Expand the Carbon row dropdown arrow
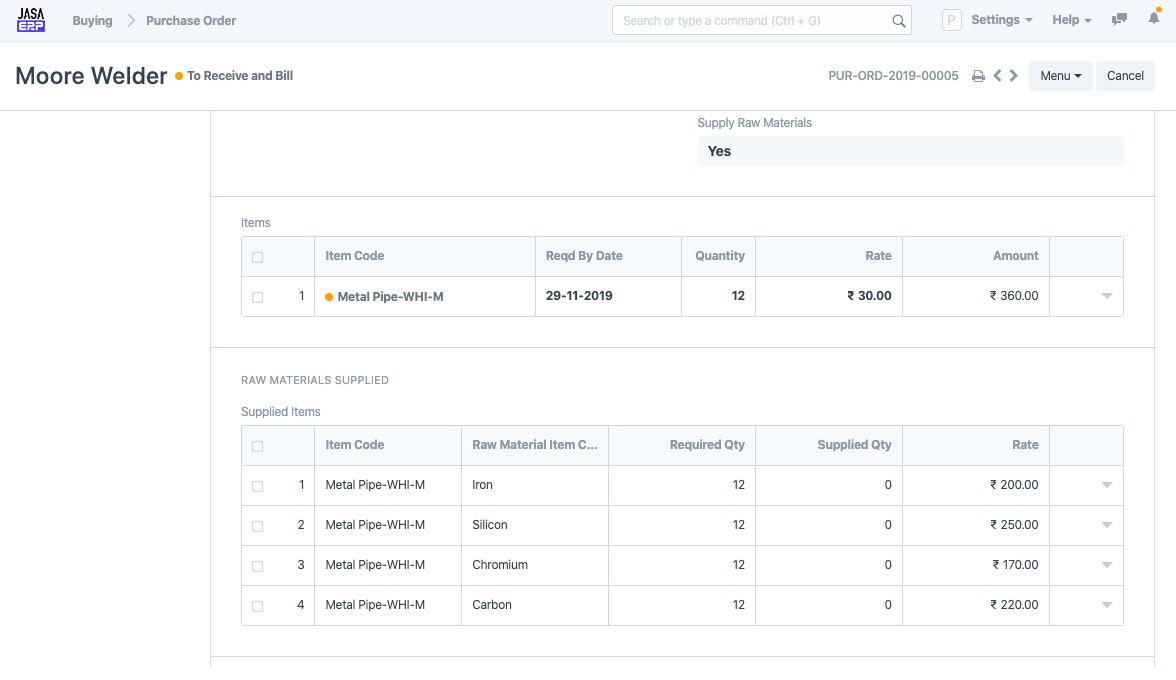The width and height of the screenshot is (1176, 680). click(1106, 605)
